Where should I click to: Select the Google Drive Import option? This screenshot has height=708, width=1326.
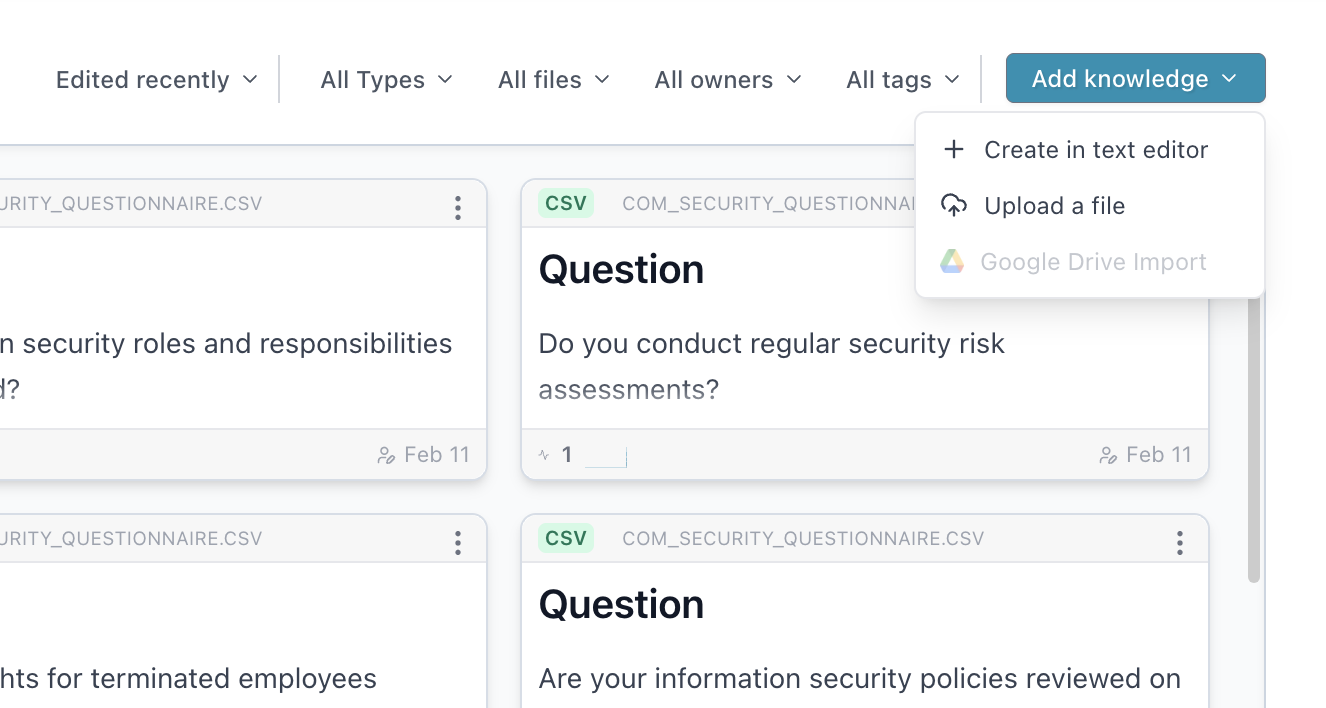point(1094,261)
